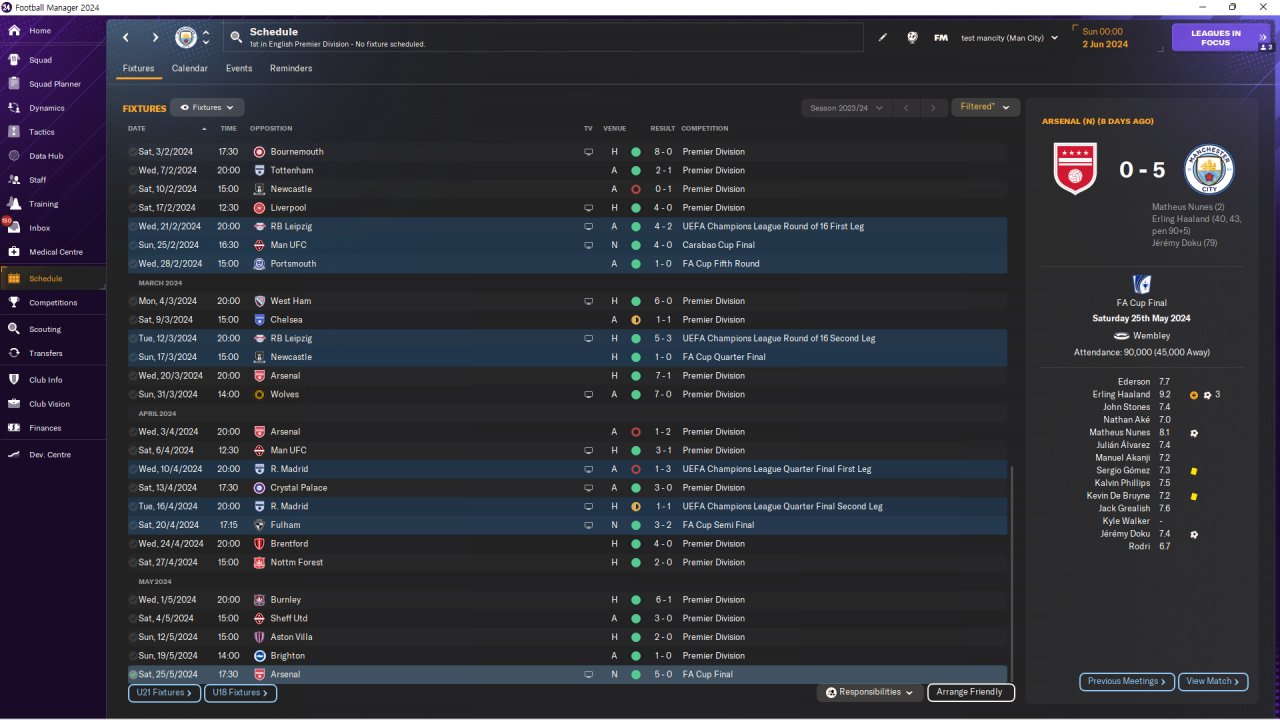1280x720 pixels.
Task: Click the pencil edit icon in top bar
Action: (x=883, y=38)
